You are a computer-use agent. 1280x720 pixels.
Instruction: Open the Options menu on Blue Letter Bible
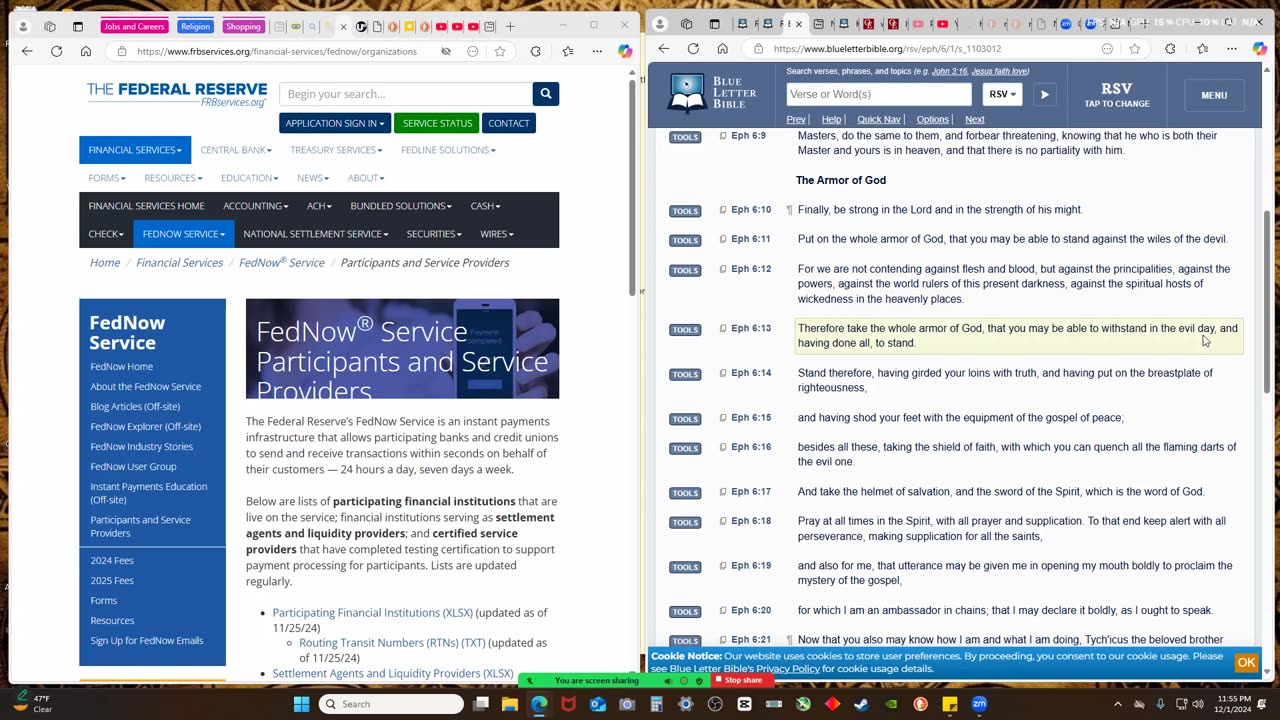(x=932, y=120)
